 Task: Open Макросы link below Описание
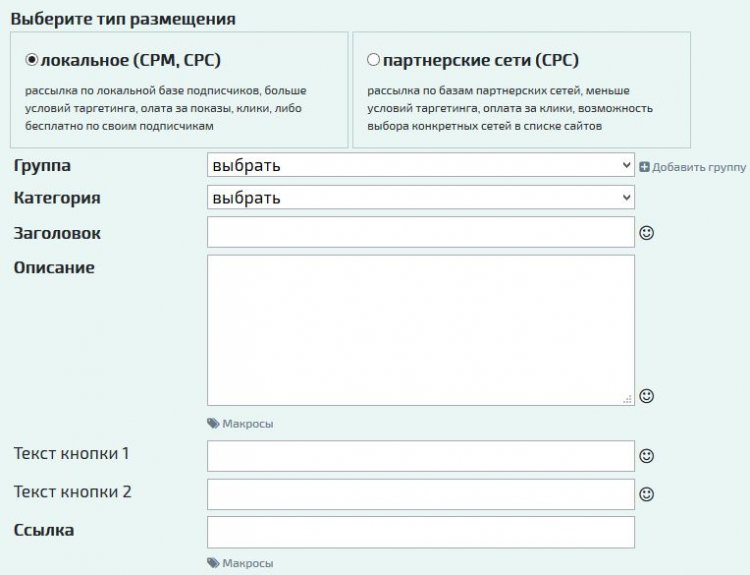click(x=248, y=424)
